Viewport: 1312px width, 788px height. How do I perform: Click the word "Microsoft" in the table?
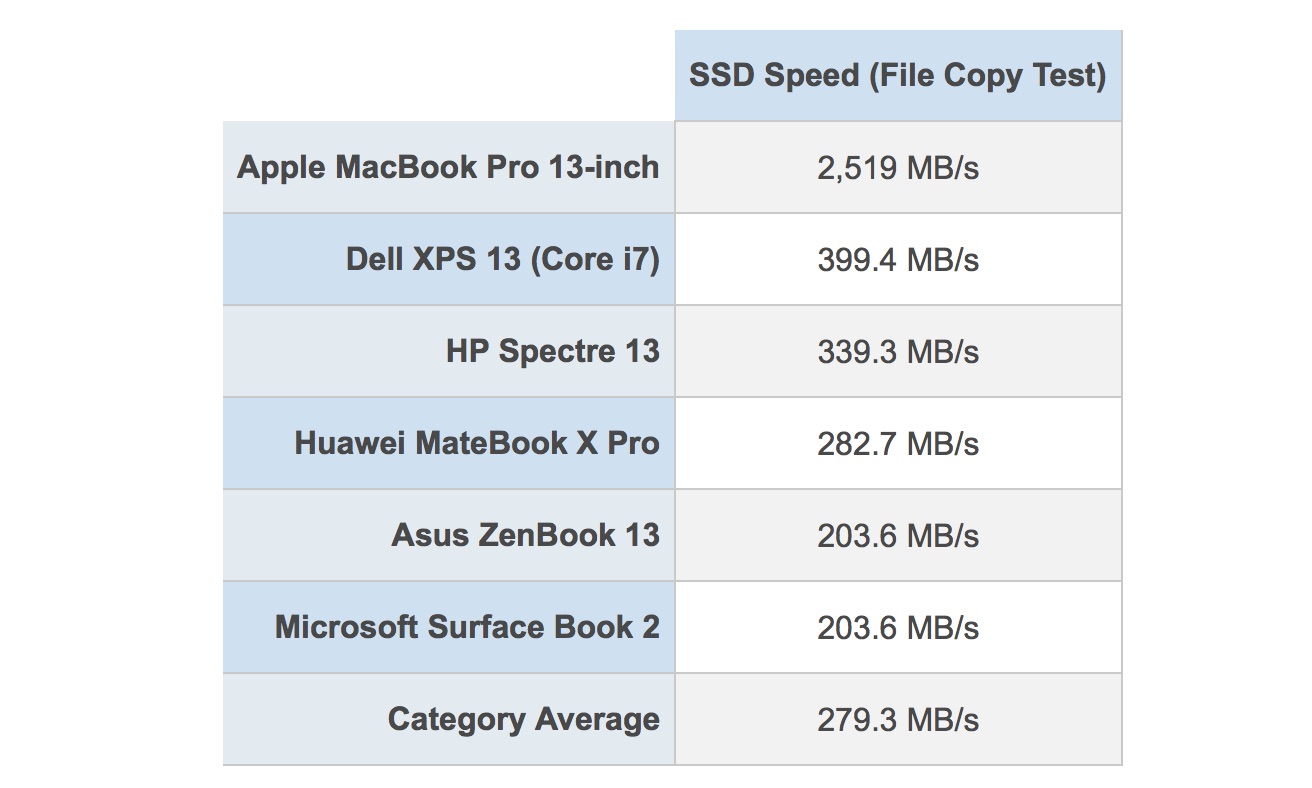346,627
